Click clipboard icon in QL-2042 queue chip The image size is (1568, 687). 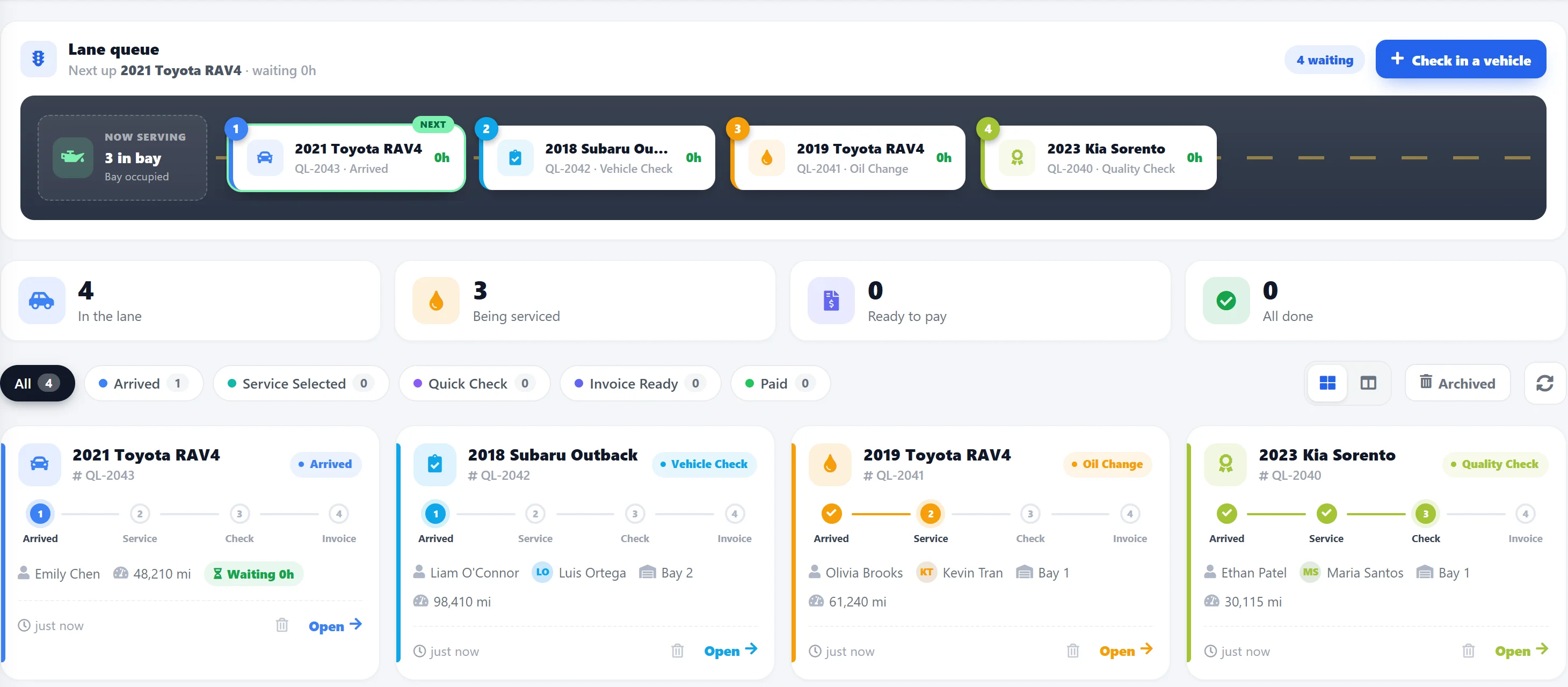515,158
